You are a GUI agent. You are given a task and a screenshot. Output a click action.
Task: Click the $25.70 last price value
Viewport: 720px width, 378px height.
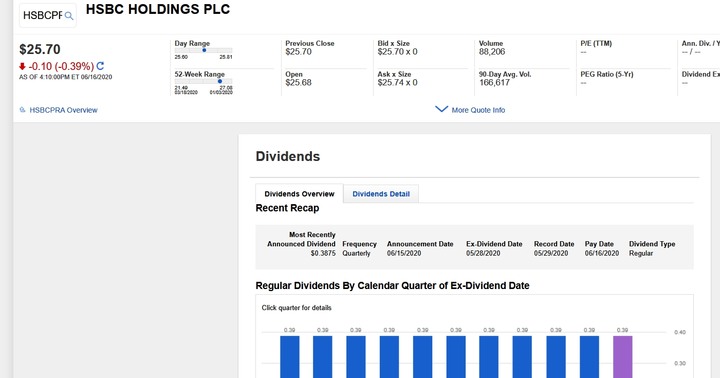tap(40, 49)
